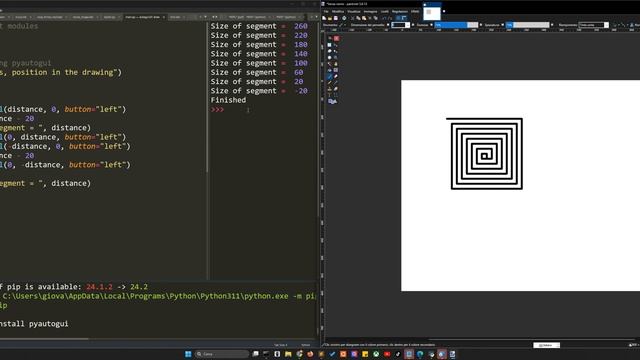This screenshot has width=640, height=360.
Task: Click the Cut scissors toolbar icon
Action: tap(353, 18)
